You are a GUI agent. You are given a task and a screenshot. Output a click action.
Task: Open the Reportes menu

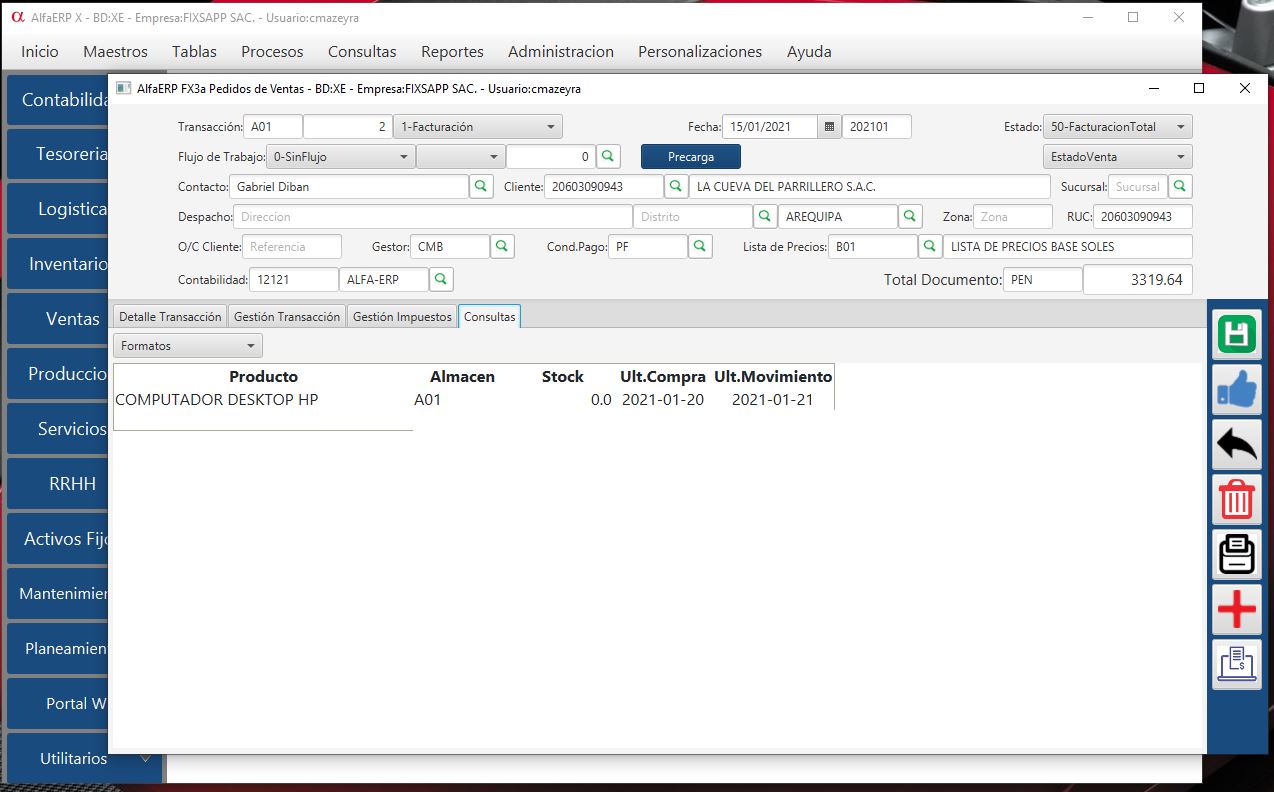click(452, 52)
